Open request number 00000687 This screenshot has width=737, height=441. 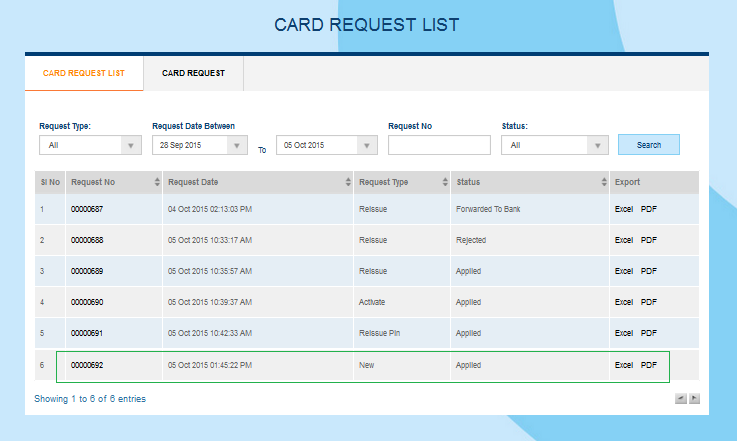(x=87, y=209)
